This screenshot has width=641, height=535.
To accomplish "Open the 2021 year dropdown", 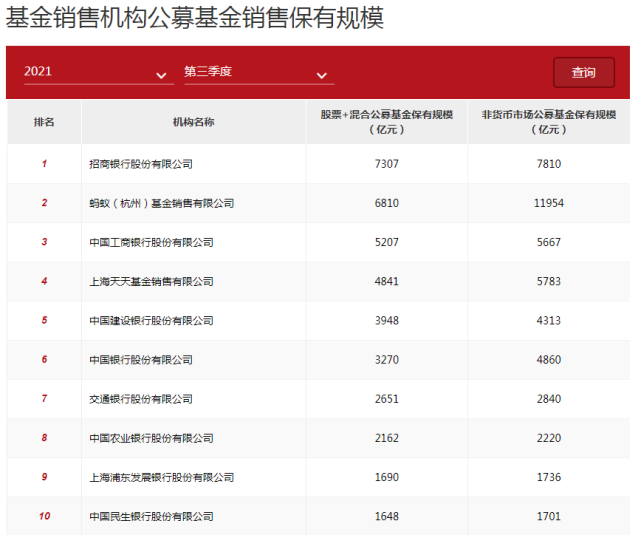I will (99, 72).
